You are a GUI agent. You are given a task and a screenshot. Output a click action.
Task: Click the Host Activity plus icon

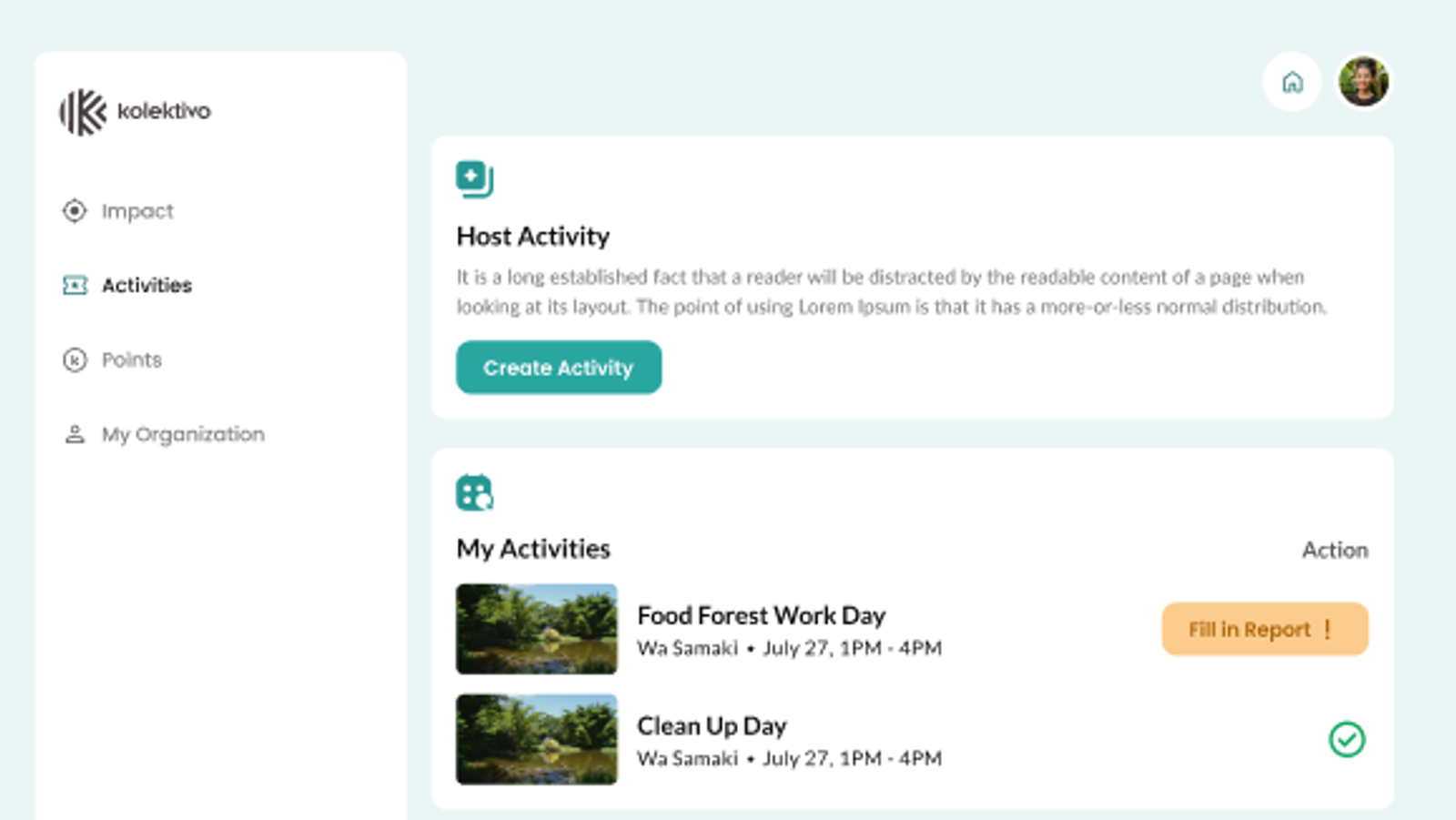coord(474,178)
